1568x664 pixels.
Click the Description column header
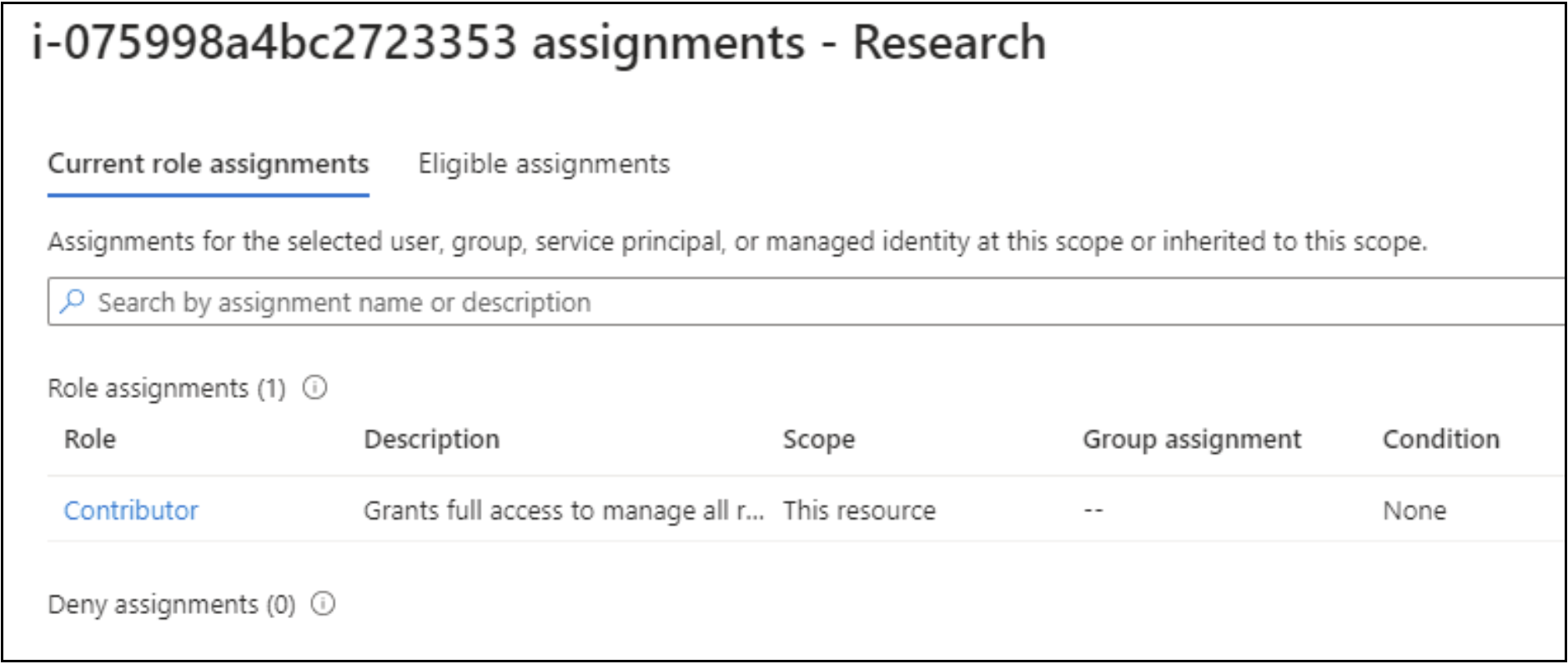pos(432,438)
